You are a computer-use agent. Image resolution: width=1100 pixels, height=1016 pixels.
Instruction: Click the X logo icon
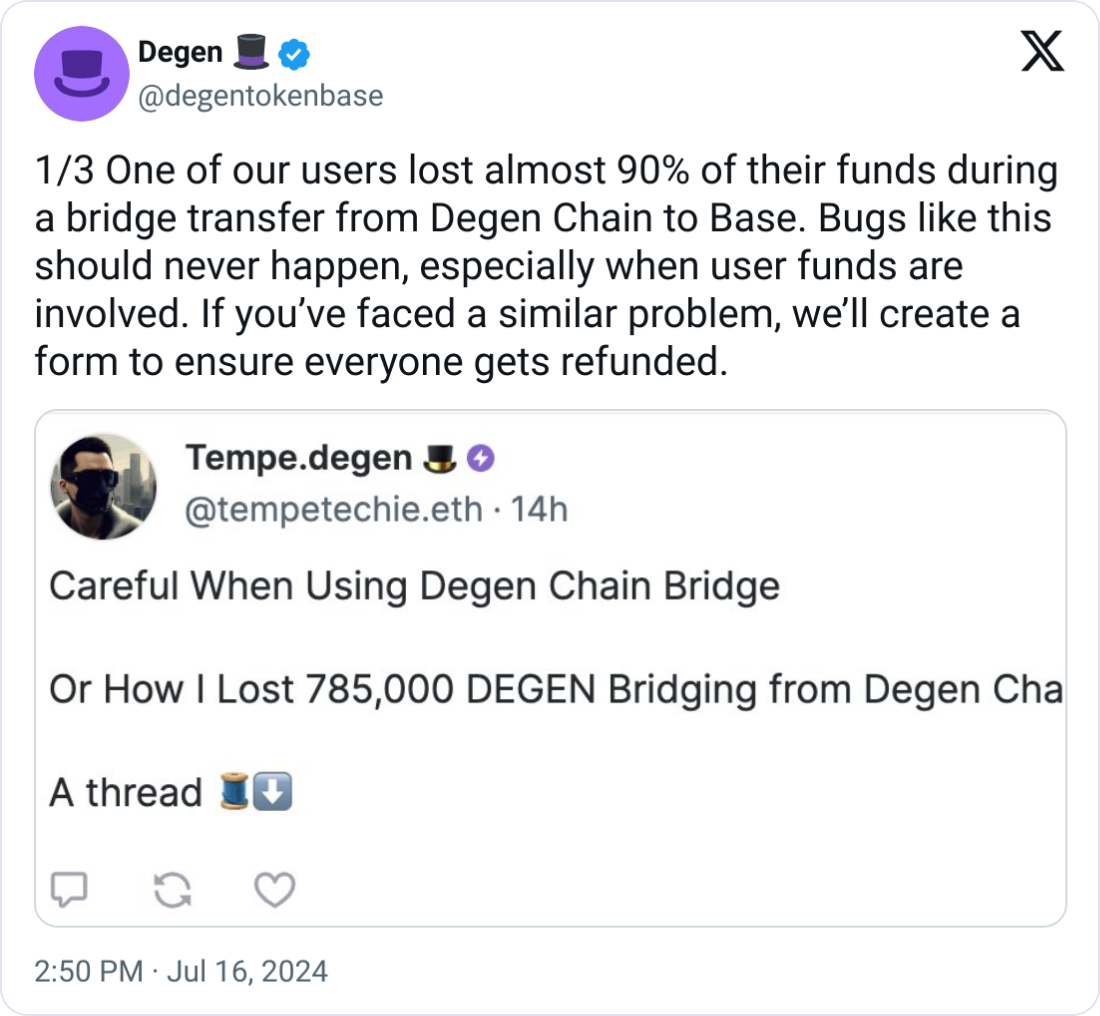(1042, 51)
